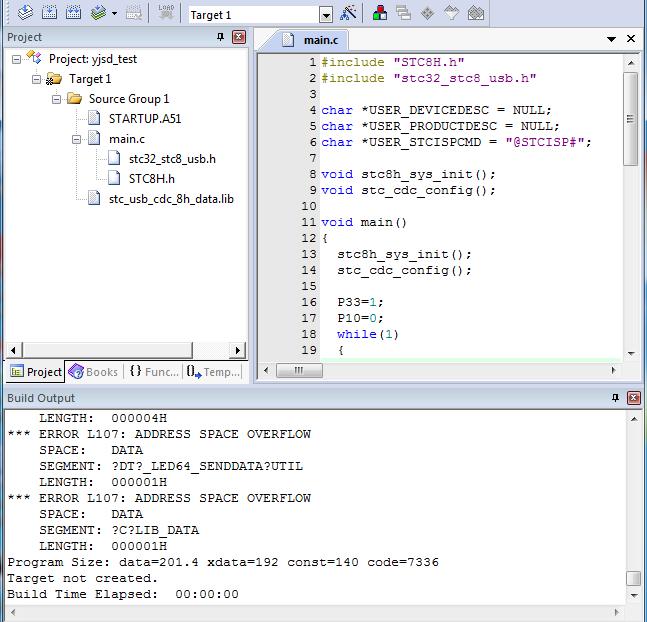Click the editor vertical scroll up arrow
The height and width of the screenshot is (622, 647).
click(631, 63)
